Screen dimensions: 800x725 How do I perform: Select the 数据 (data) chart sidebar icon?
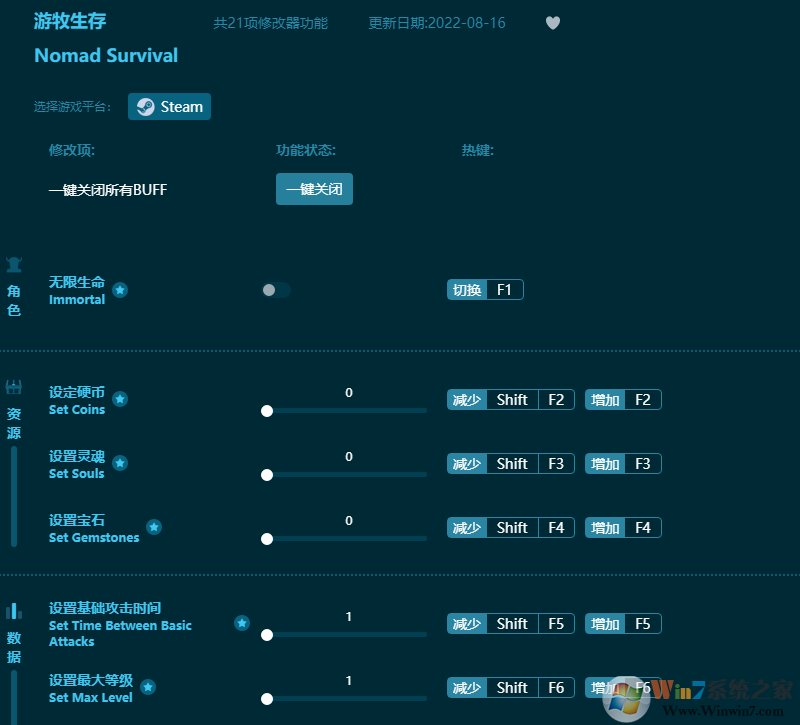pyautogui.click(x=14, y=613)
